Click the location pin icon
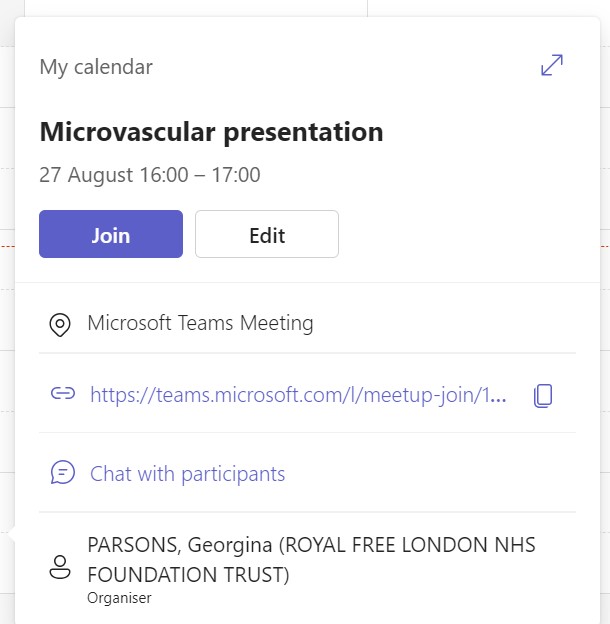Screen dimensions: 610x624 [60, 324]
